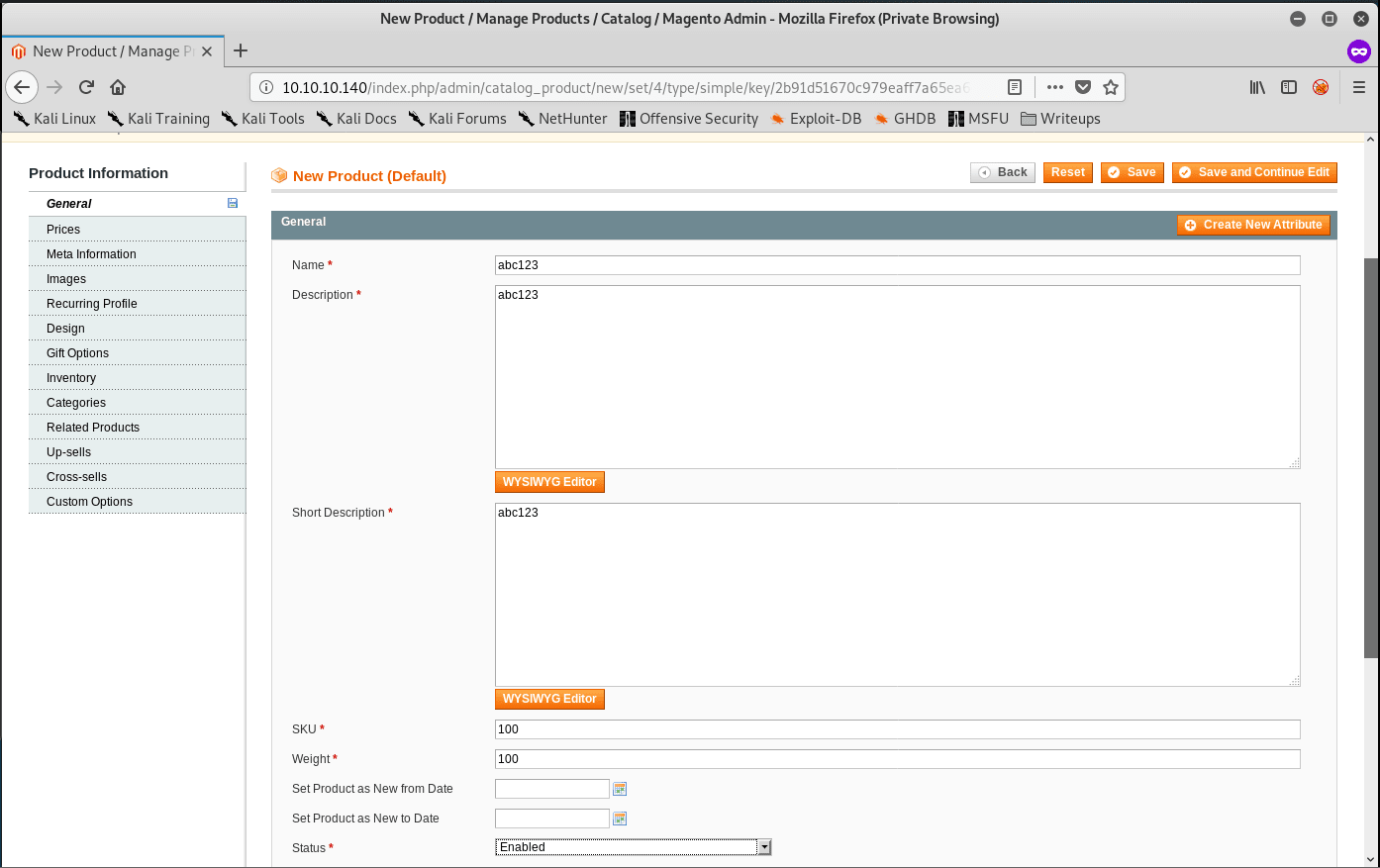The image size is (1380, 868).
Task: Switch to the Prices tab
Action: pyautogui.click(x=137, y=229)
